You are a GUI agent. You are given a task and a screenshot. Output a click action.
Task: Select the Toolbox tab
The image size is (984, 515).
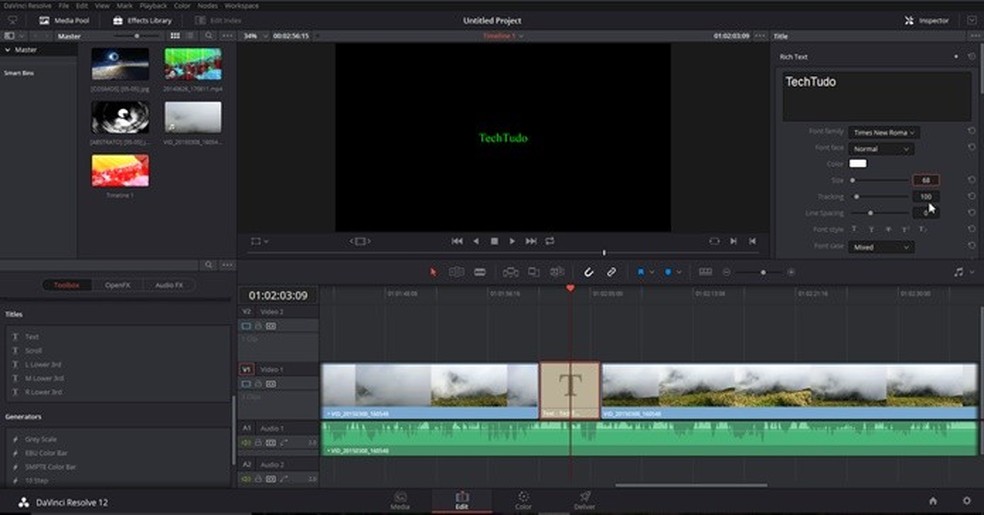tap(67, 285)
